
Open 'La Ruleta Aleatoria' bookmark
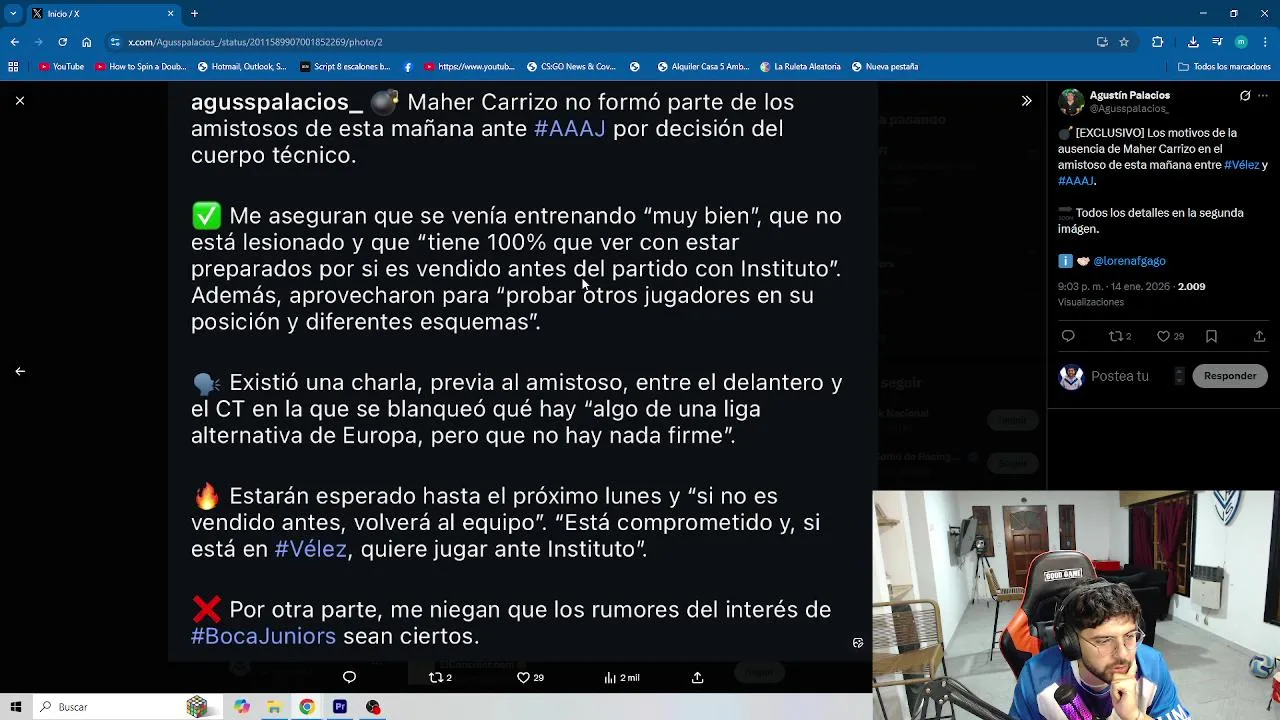(x=800, y=67)
